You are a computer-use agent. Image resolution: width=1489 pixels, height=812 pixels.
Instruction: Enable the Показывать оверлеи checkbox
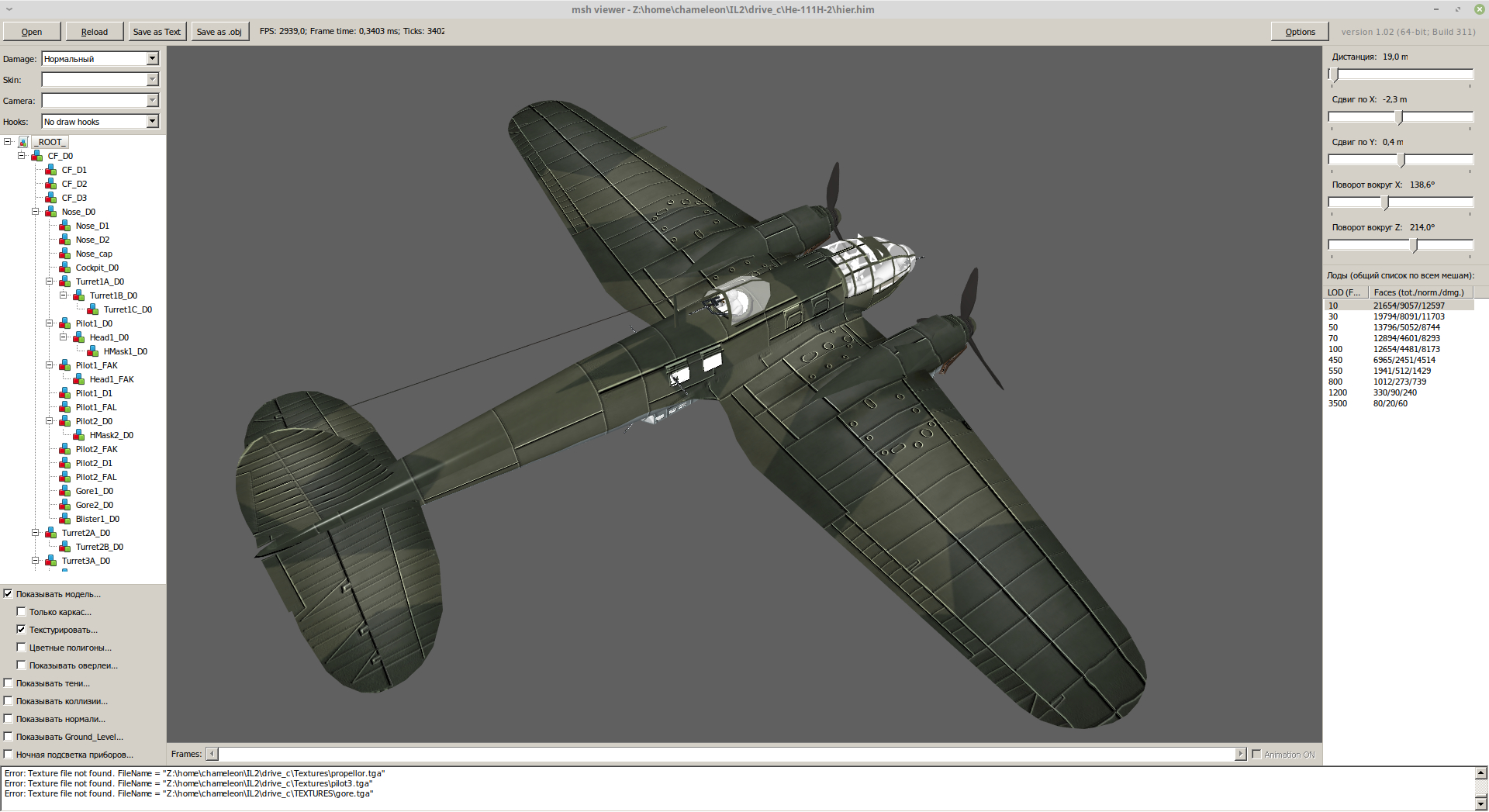[x=22, y=665]
